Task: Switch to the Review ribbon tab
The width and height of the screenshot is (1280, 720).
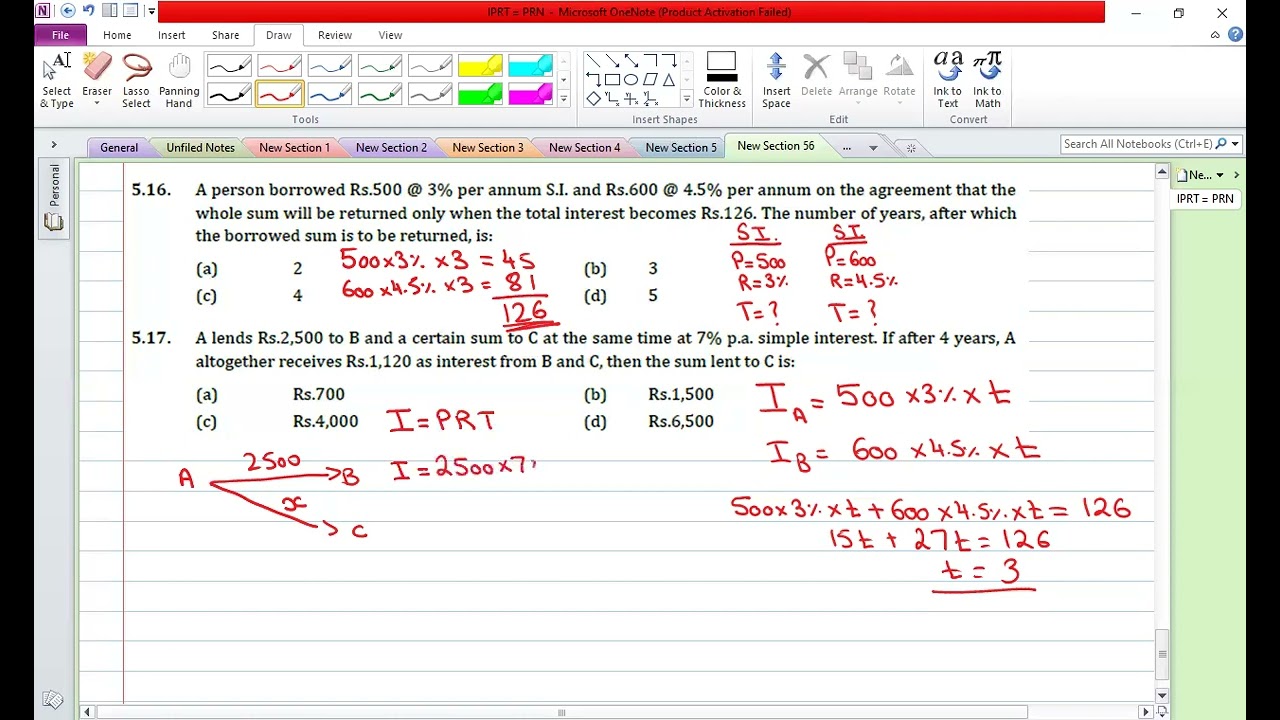Action: pos(335,35)
